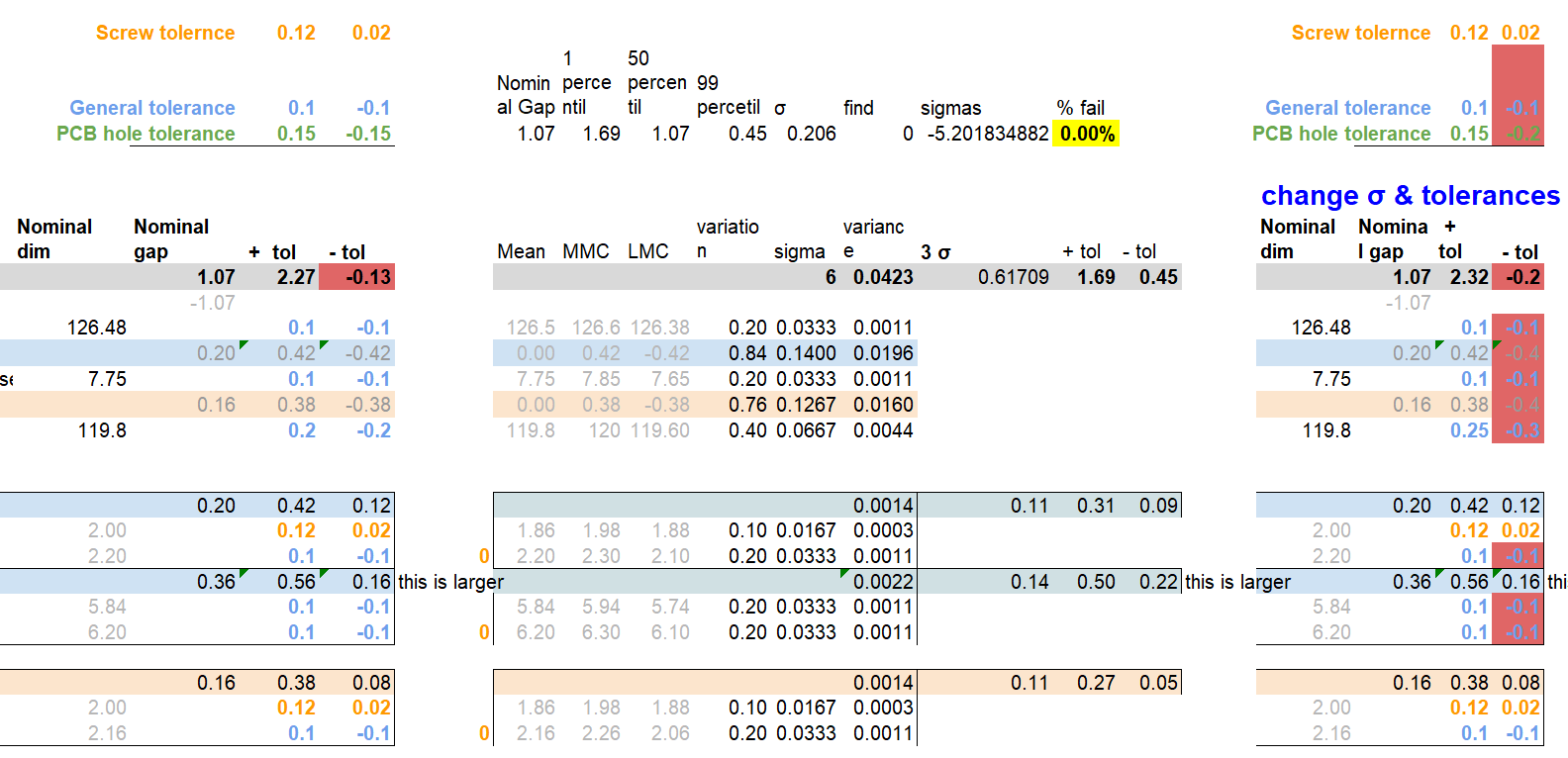Select the yellow 0.00% fail cell
Screen dimensions: 1568x758
click(1086, 134)
